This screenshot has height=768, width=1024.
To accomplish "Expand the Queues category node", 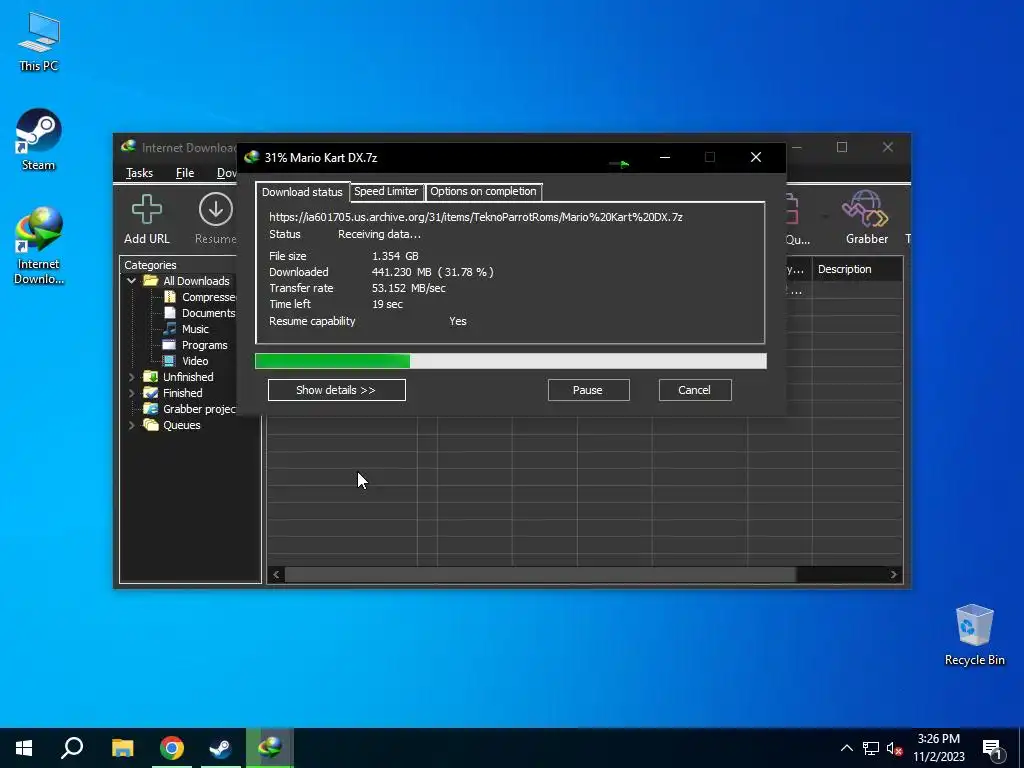I will coord(131,425).
